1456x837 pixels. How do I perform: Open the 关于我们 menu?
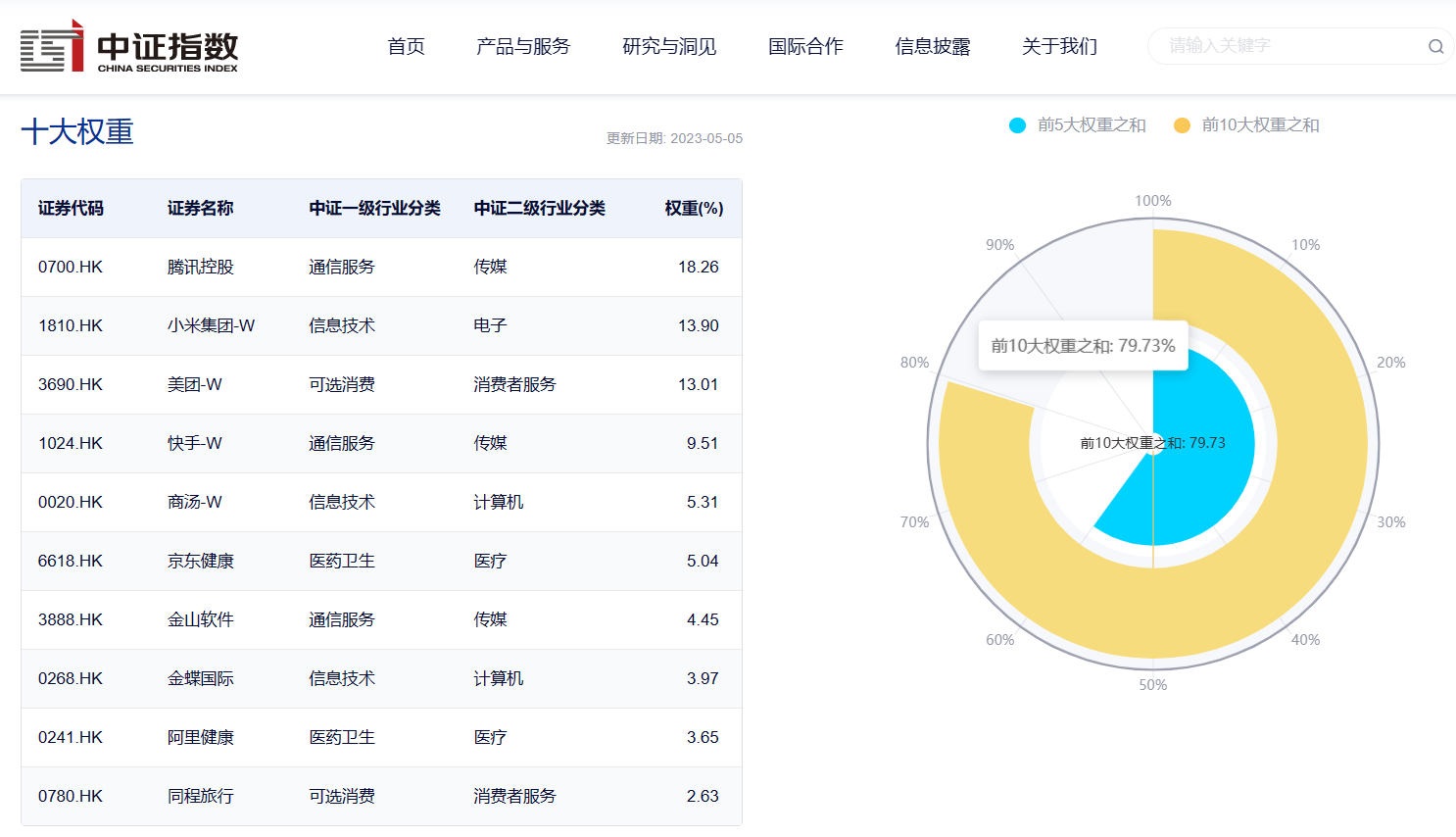pos(1059,46)
